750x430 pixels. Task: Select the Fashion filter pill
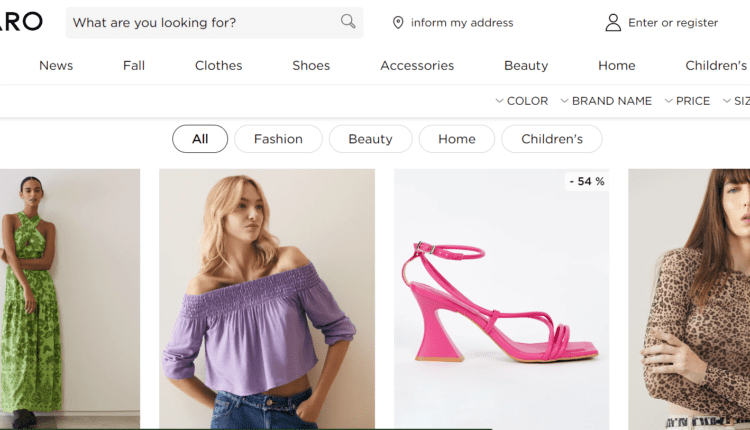(278, 139)
